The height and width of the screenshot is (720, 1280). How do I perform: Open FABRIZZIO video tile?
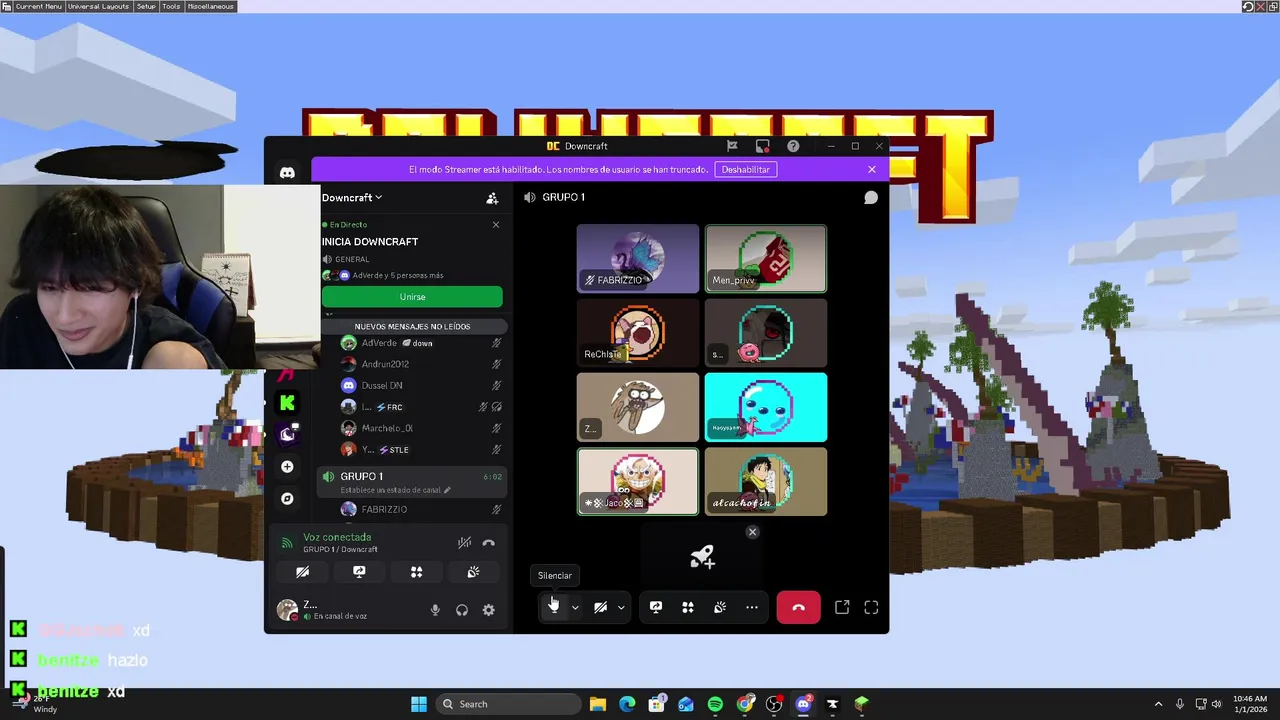[x=638, y=259]
